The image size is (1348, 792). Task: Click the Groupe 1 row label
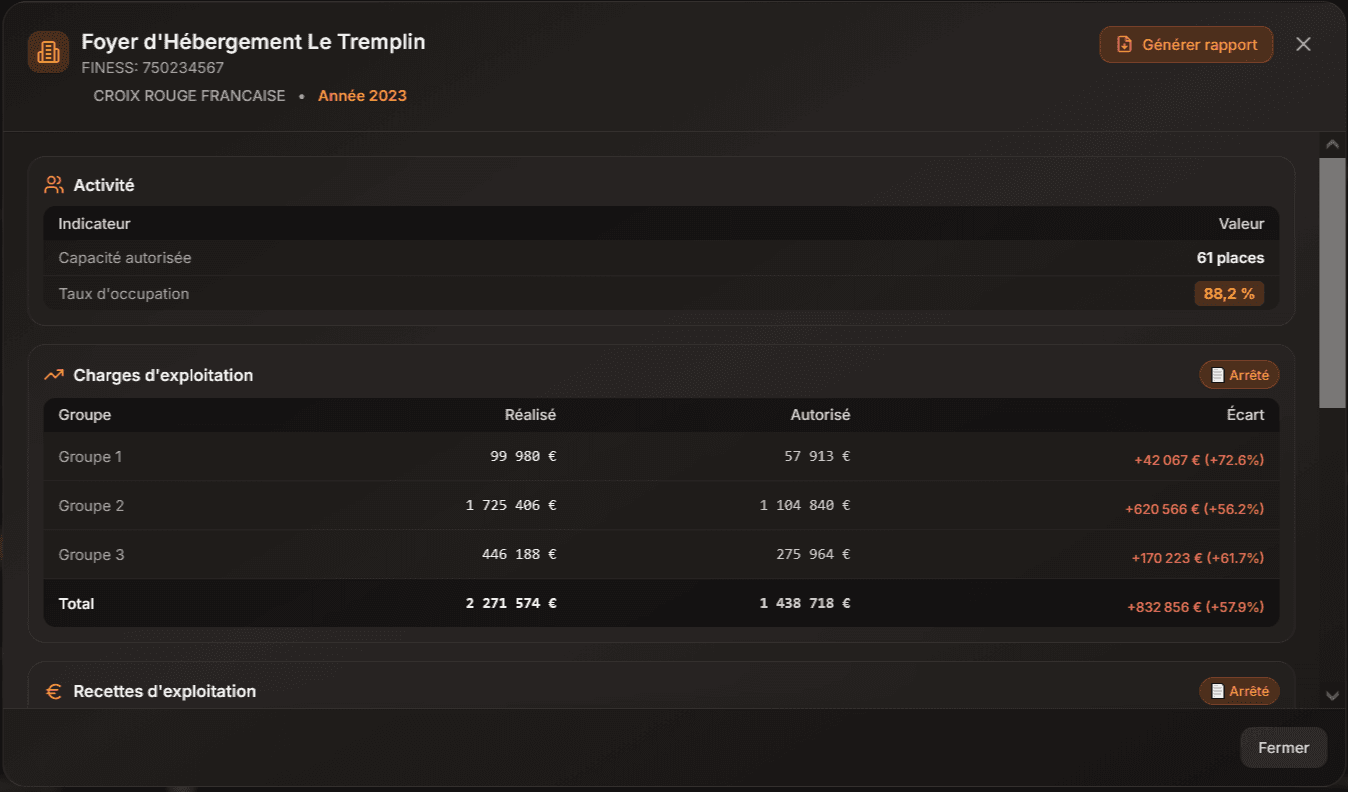tap(91, 457)
